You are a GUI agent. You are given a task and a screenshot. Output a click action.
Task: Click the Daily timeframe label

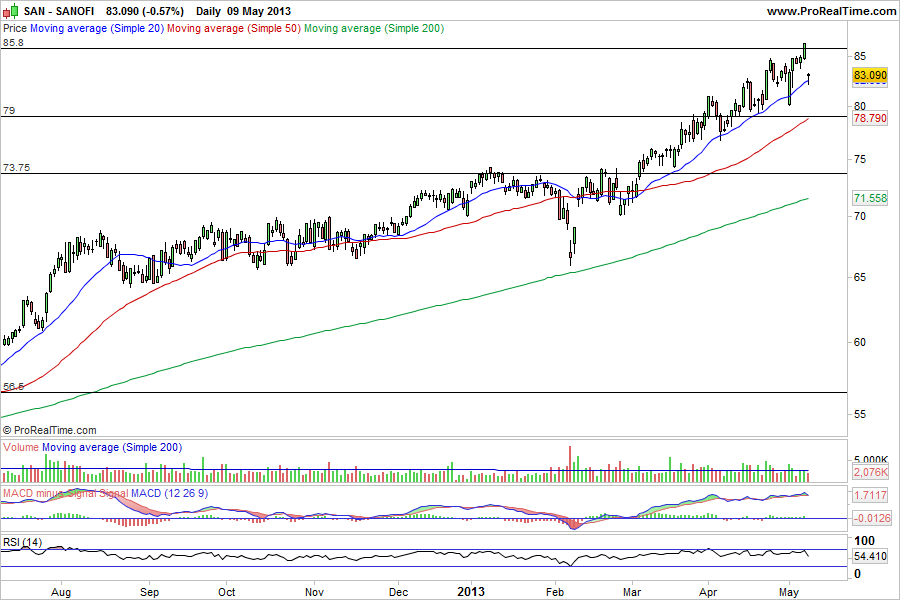[208, 11]
